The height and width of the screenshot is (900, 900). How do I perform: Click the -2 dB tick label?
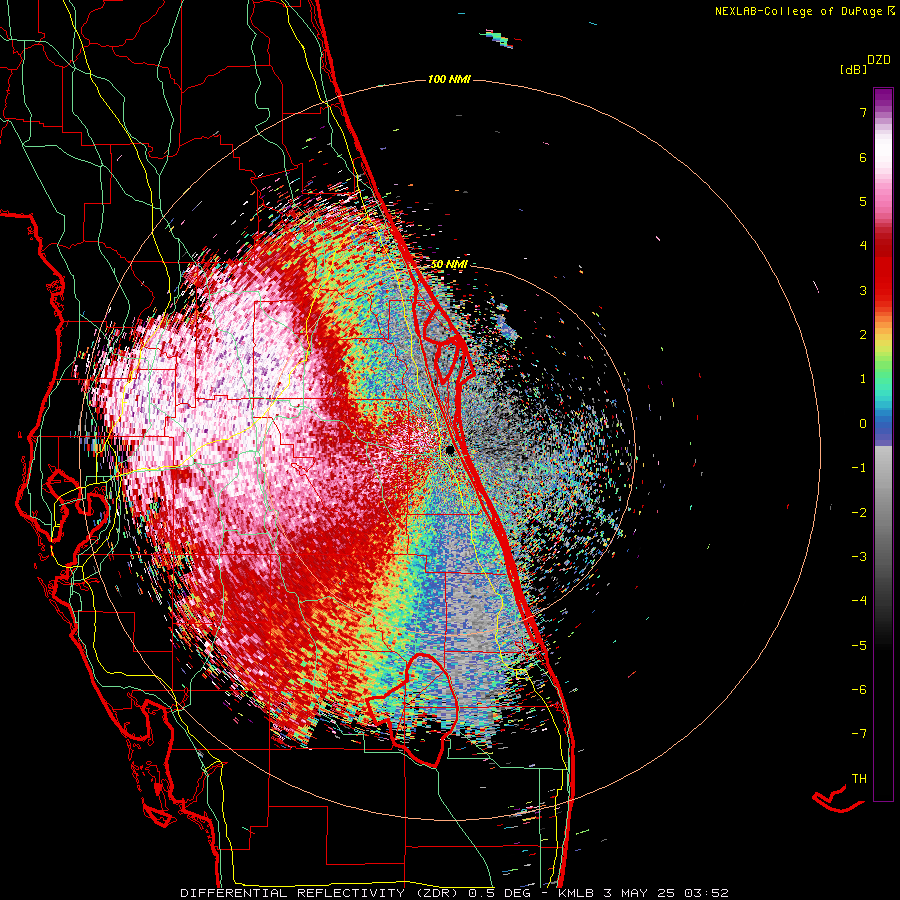point(859,513)
